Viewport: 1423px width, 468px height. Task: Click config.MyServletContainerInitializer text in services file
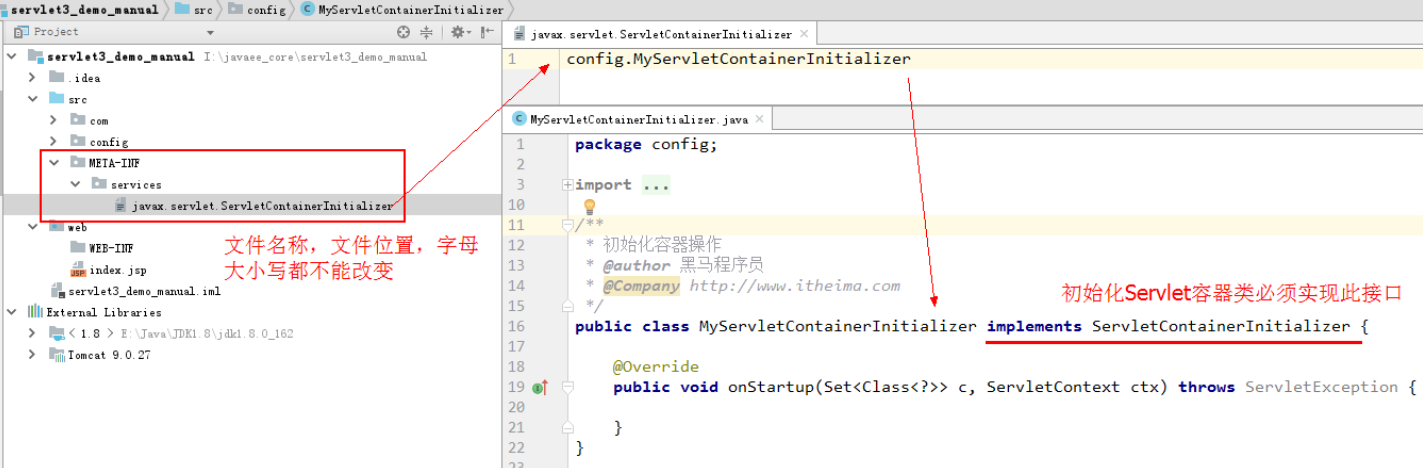click(738, 59)
